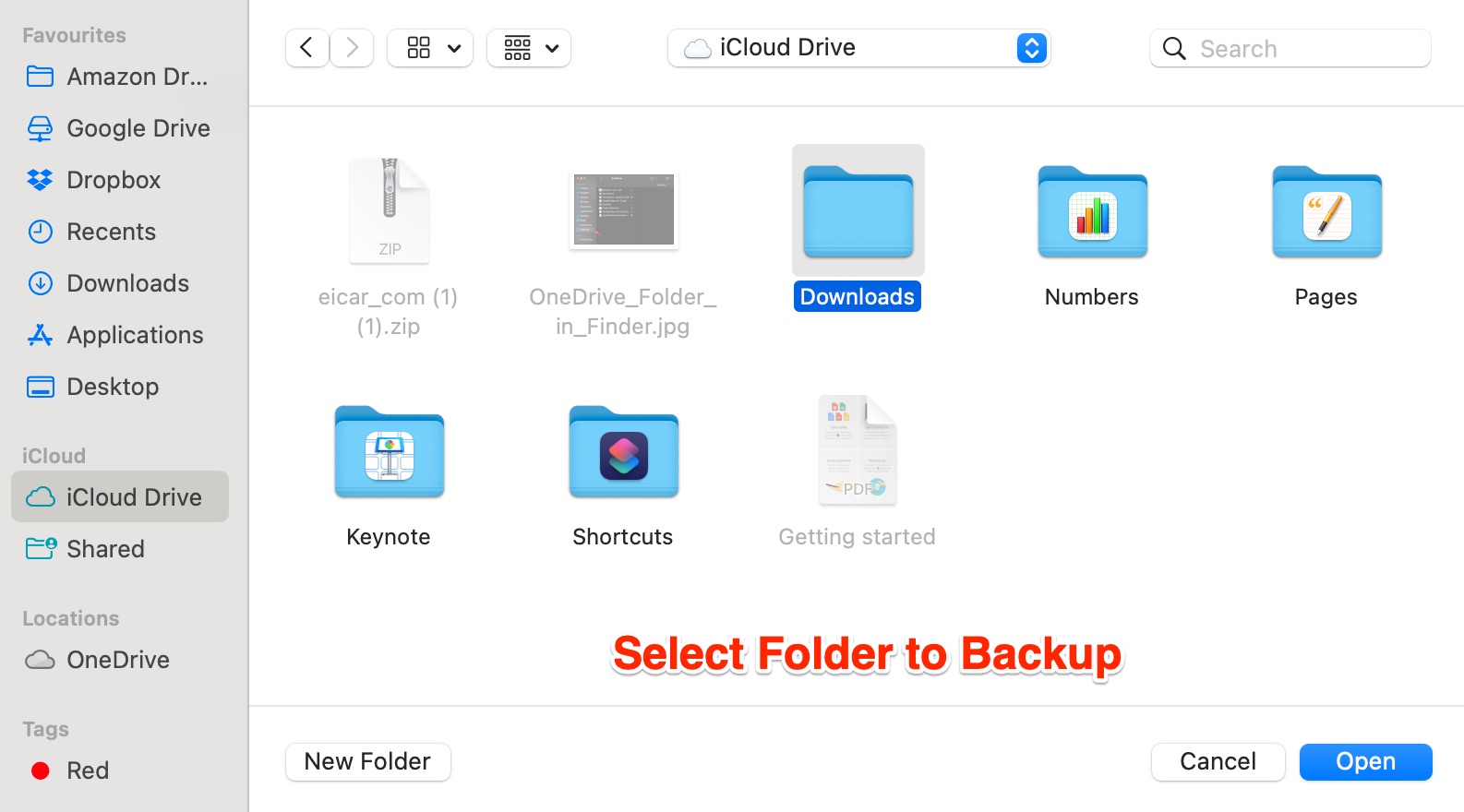Image resolution: width=1464 pixels, height=812 pixels.
Task: Show Recents in the sidebar
Action: (x=120, y=232)
